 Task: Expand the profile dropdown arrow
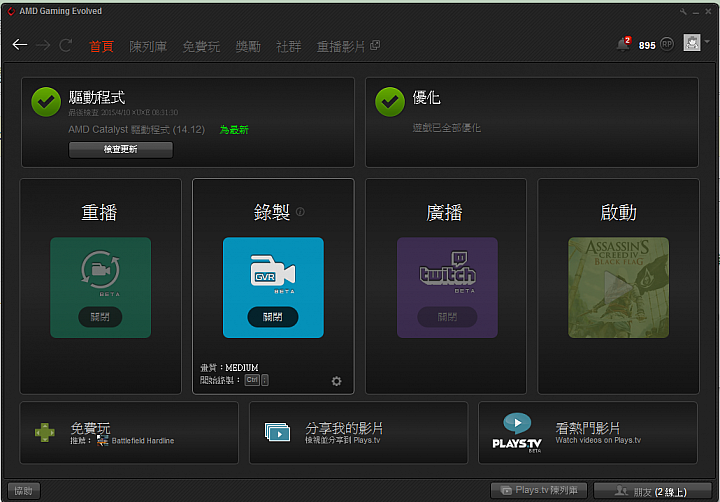click(x=707, y=42)
